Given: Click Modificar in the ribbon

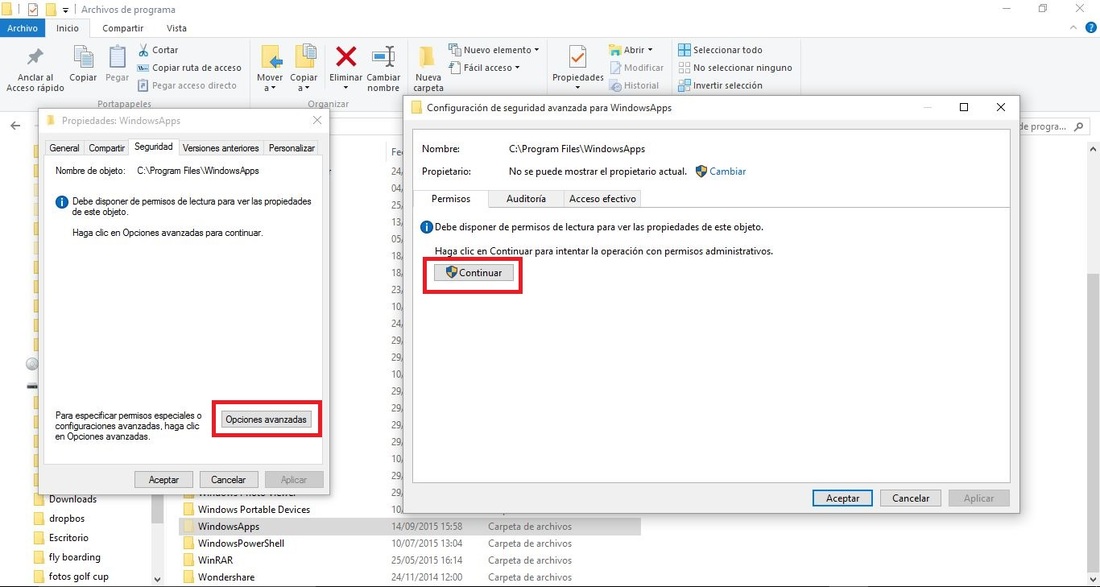Looking at the screenshot, I should click(x=636, y=68).
